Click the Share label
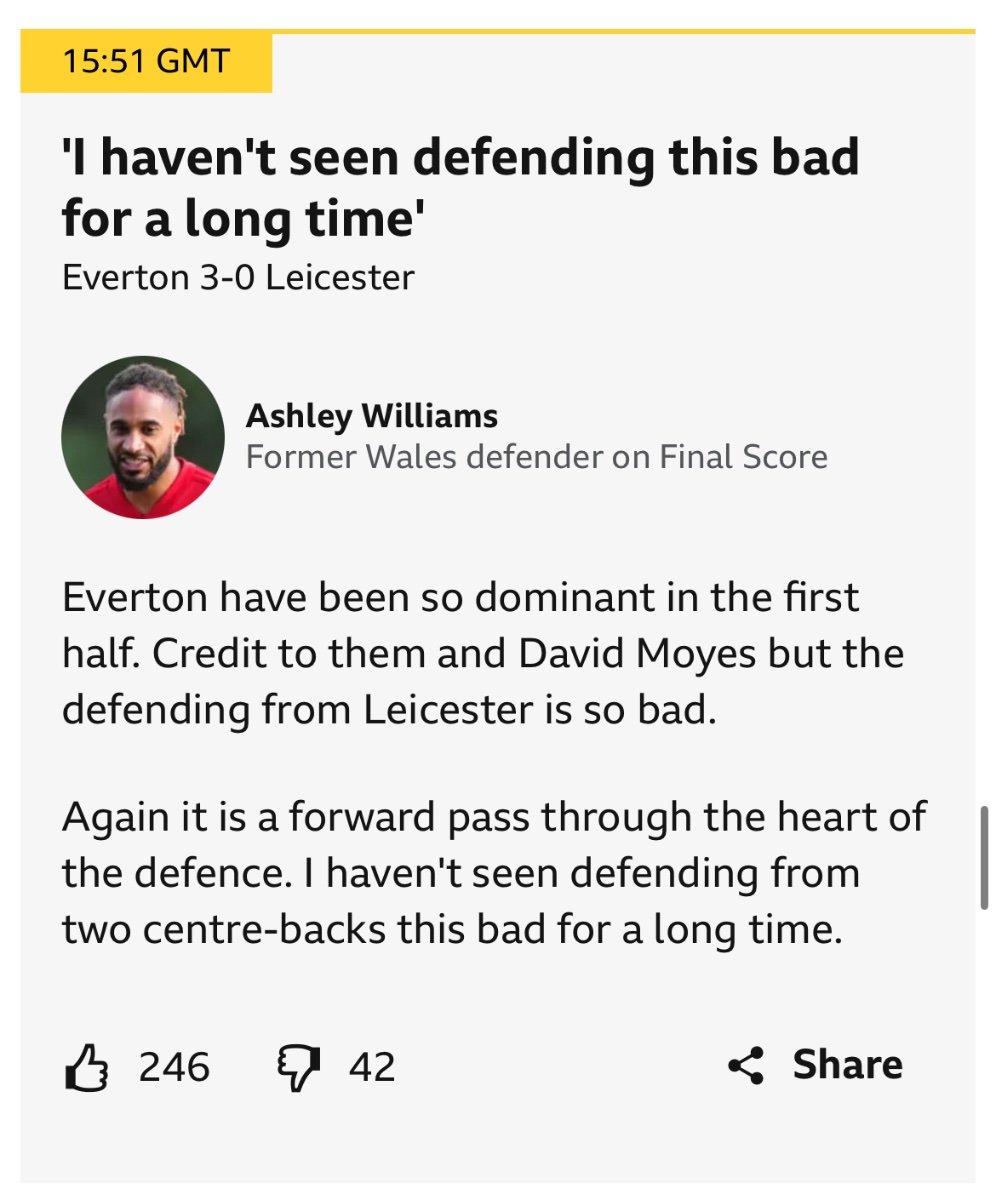996x1200 pixels. click(x=848, y=1065)
